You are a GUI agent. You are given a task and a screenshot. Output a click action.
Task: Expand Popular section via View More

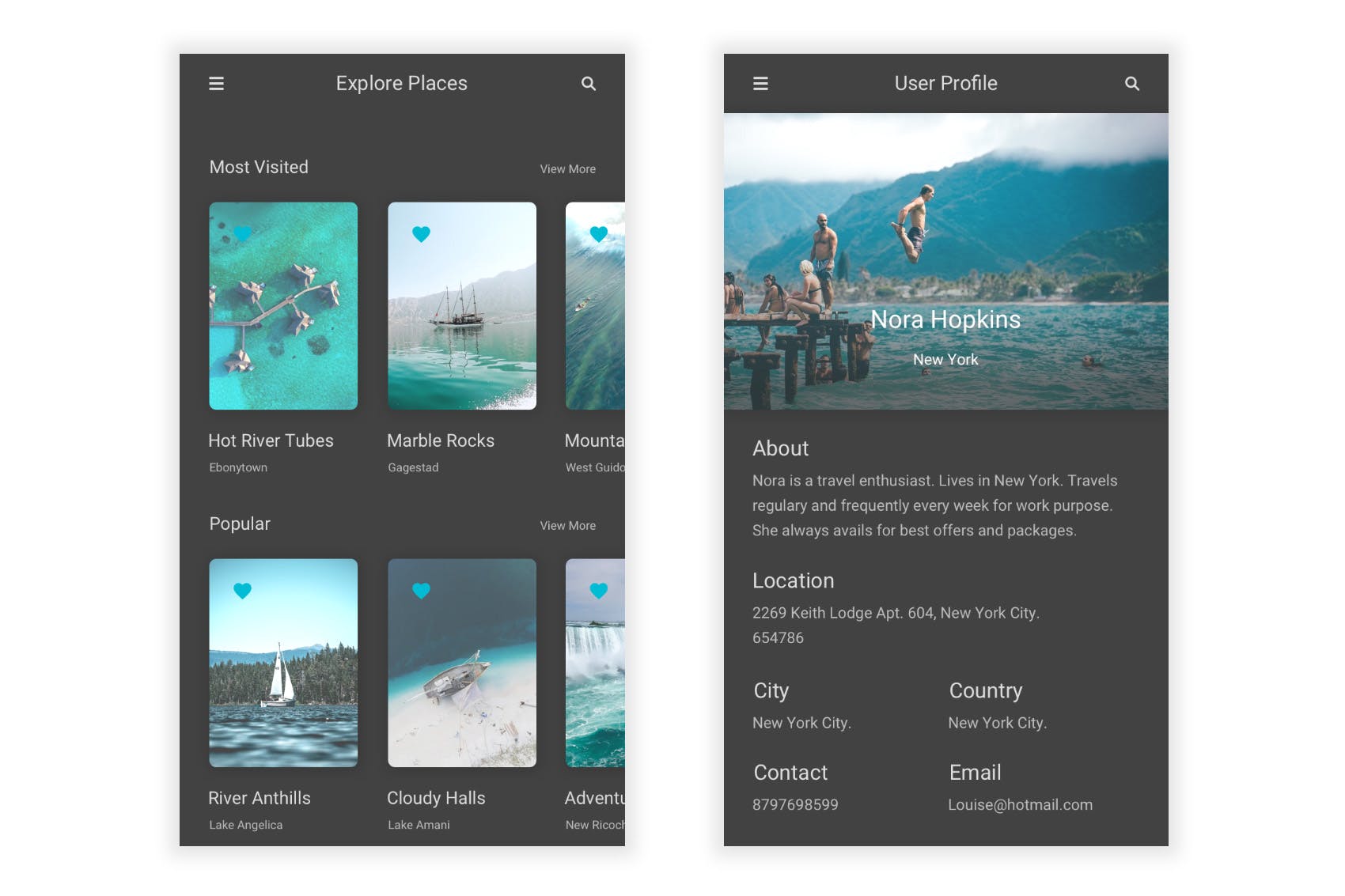click(567, 525)
